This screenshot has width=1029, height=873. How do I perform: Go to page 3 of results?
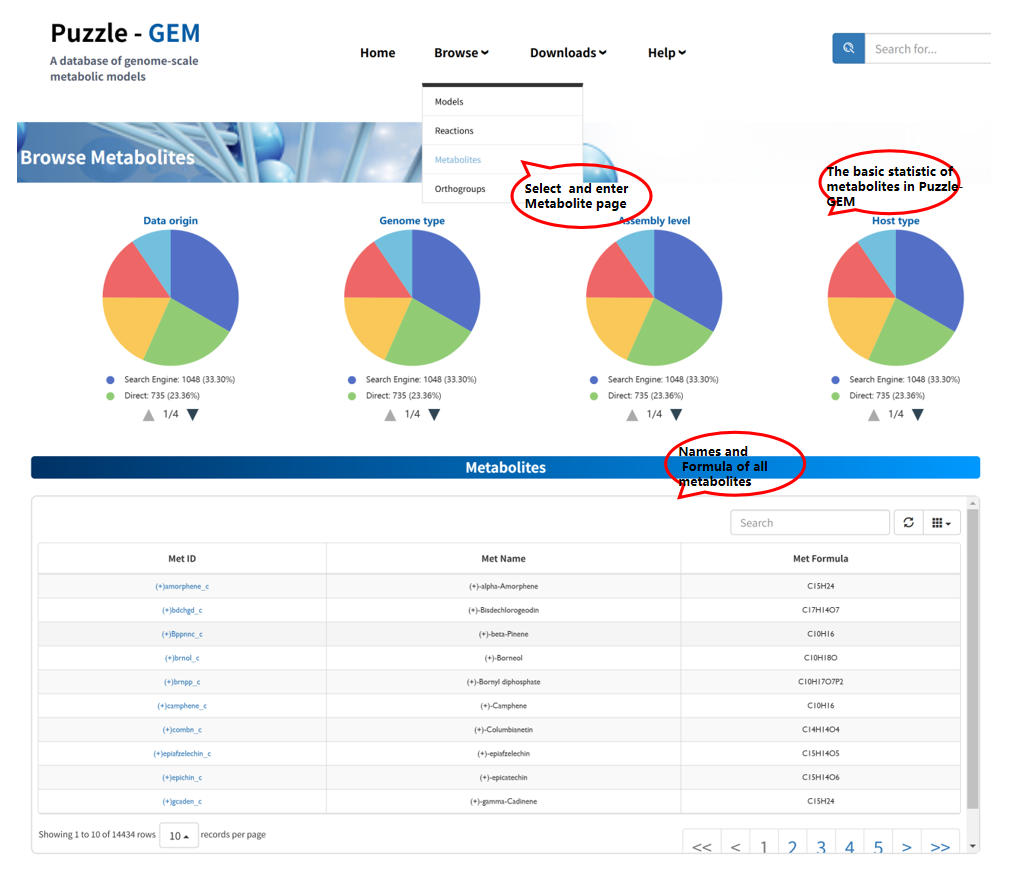(820, 847)
